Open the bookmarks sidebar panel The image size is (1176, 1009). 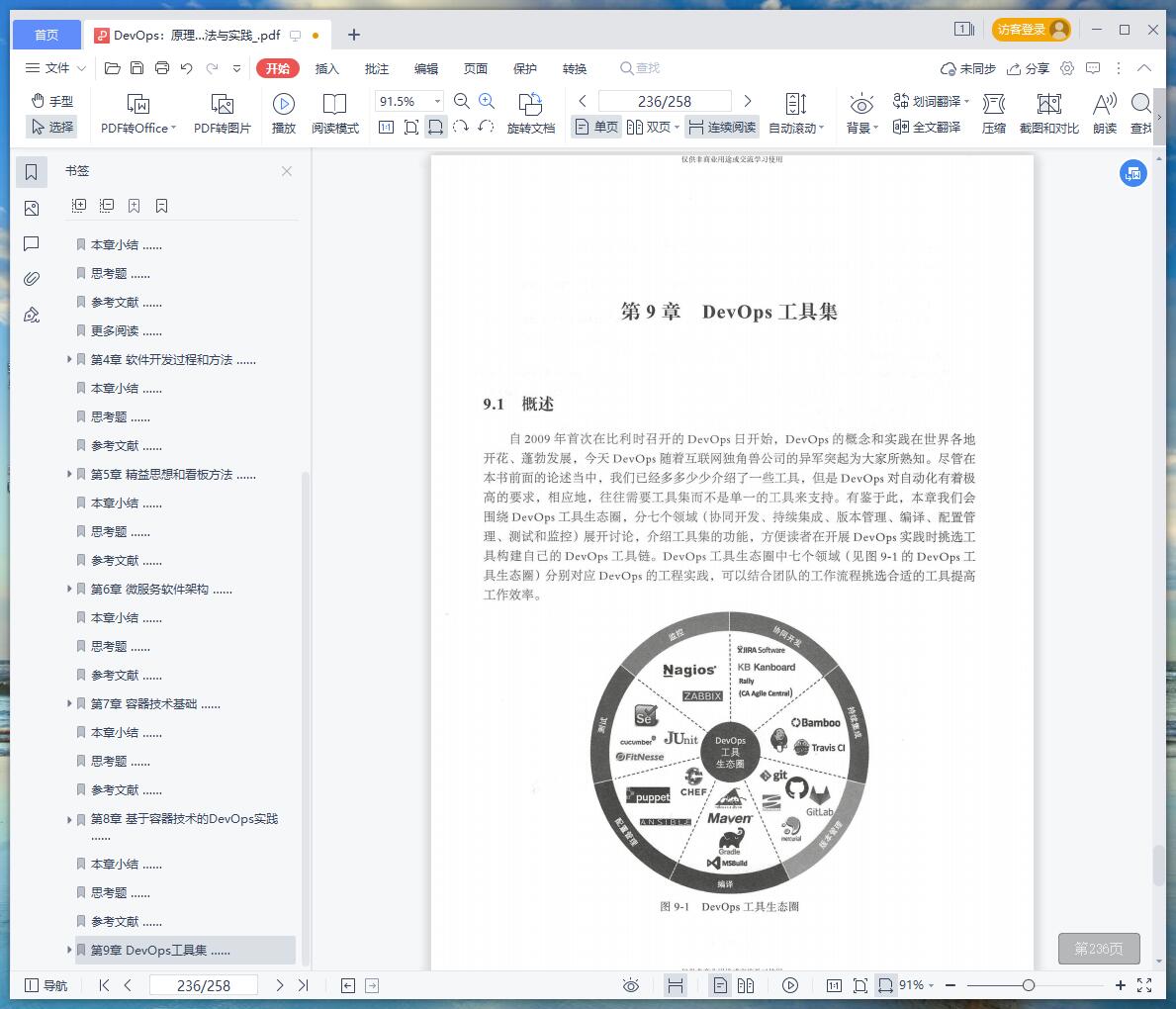coord(32,172)
